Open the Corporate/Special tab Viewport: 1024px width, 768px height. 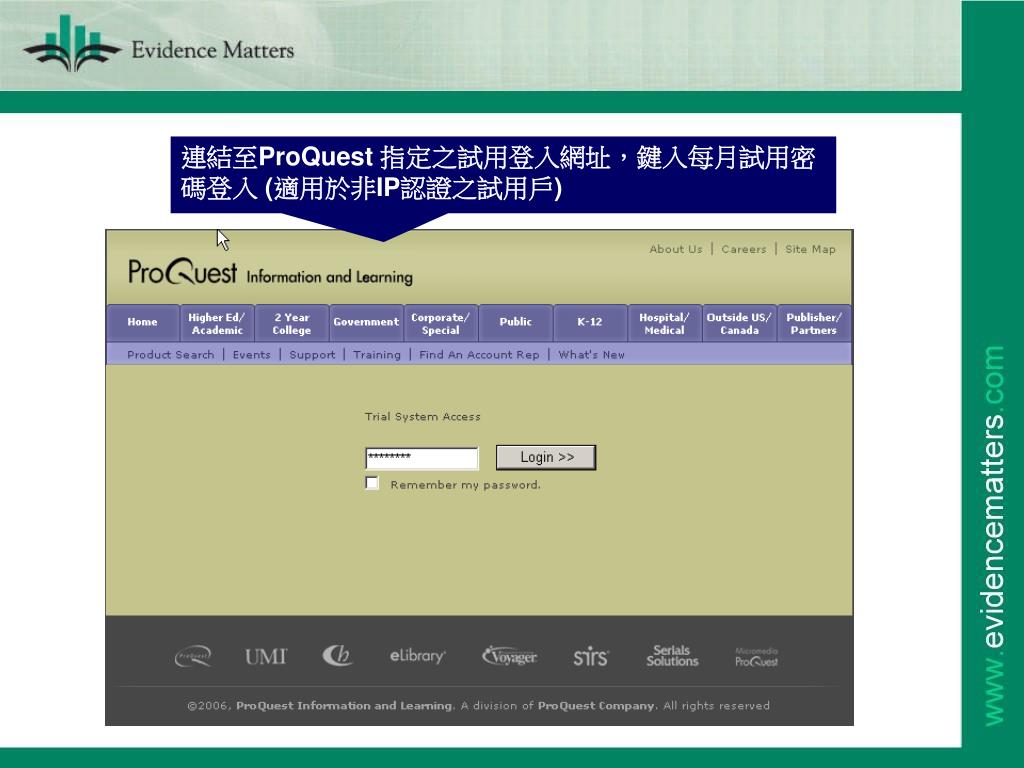click(441, 323)
